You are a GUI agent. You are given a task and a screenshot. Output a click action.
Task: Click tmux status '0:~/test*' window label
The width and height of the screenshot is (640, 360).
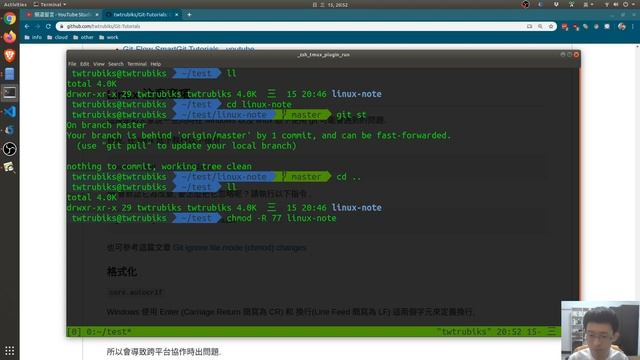point(109,332)
